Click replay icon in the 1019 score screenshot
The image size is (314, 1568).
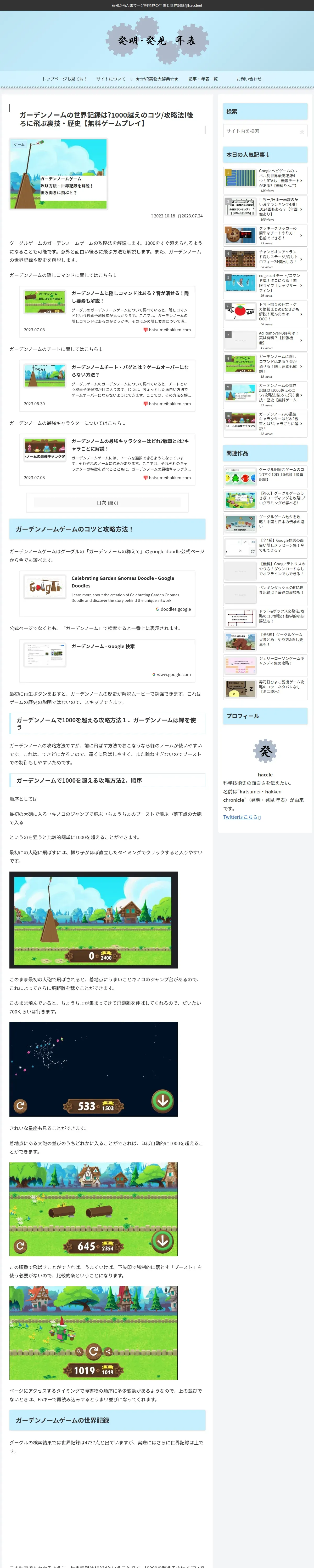tap(93, 1351)
